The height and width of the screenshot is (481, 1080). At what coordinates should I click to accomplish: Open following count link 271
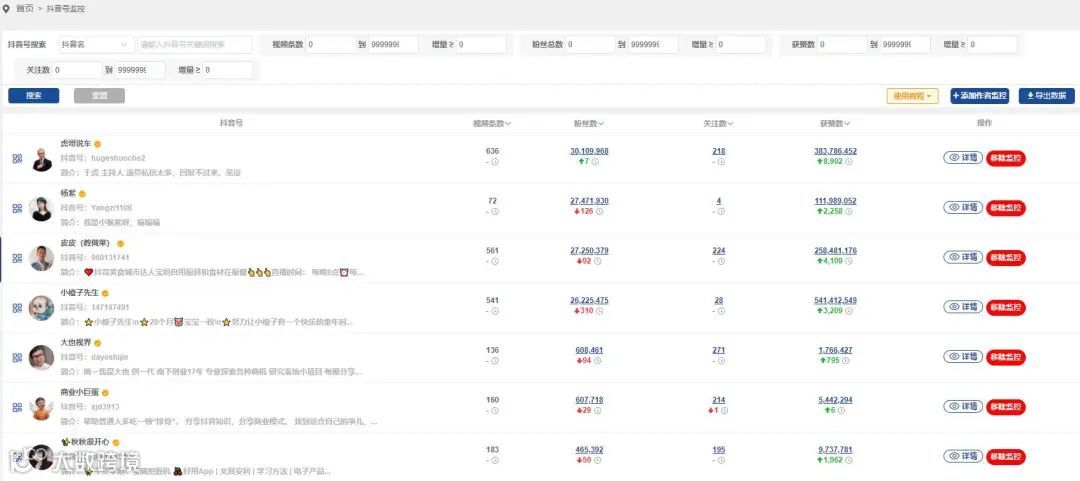pos(719,350)
